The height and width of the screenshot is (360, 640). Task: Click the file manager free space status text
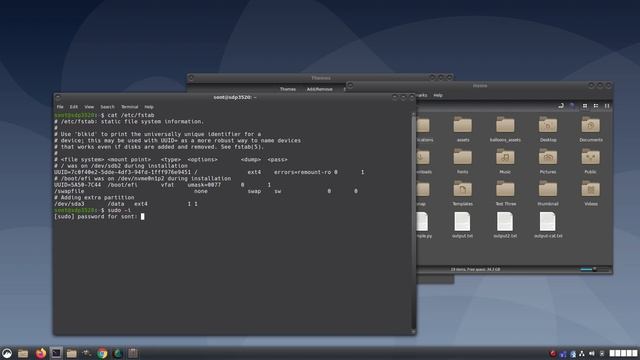(475, 269)
